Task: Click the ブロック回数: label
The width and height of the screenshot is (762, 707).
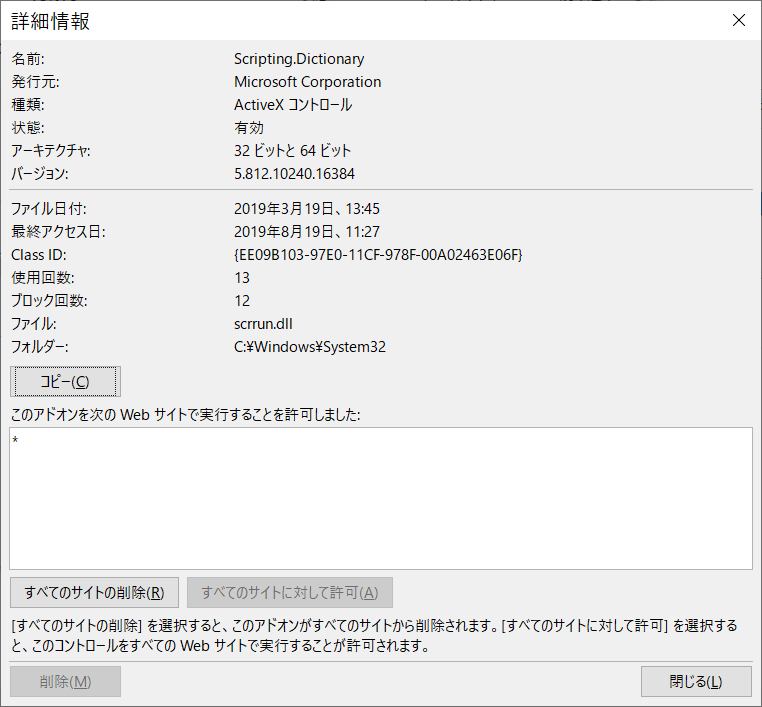Action: (x=49, y=301)
